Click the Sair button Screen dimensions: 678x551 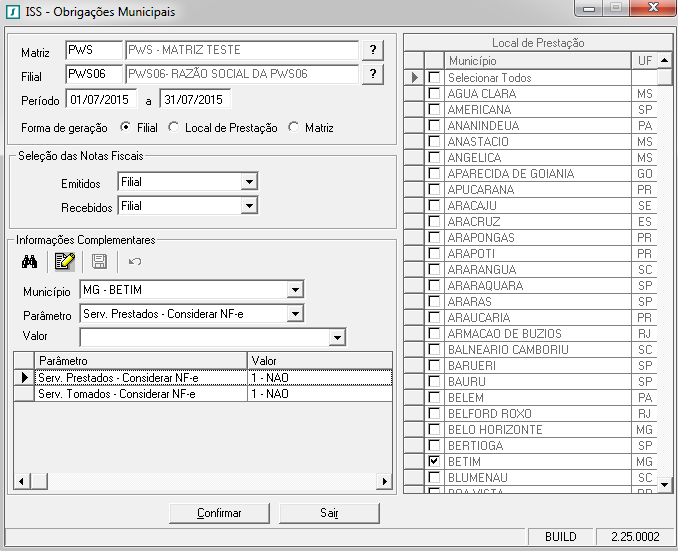[329, 513]
